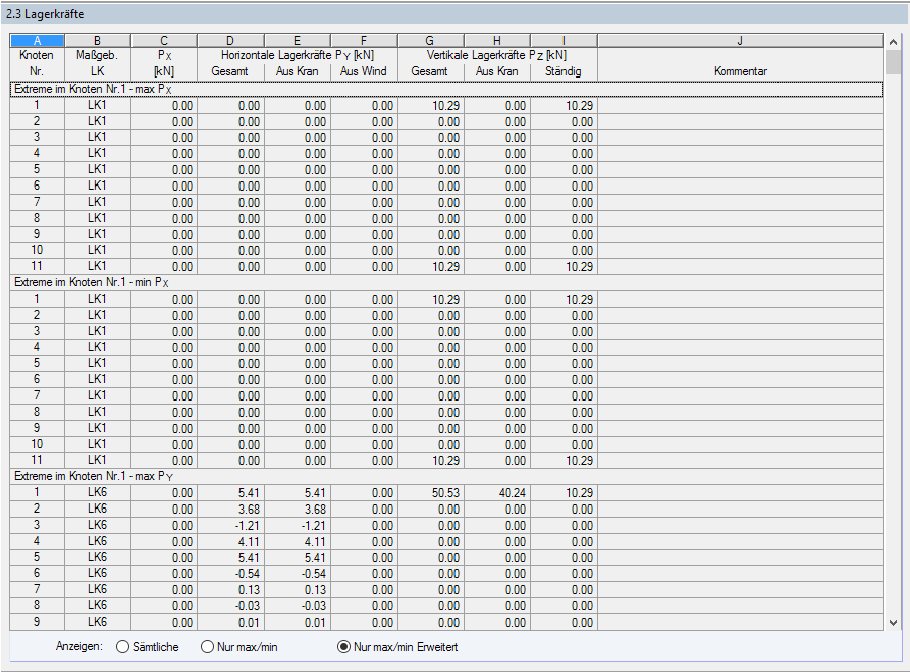Click 'Extreme im Knoten Nr.1 - min PX' row
The width and height of the screenshot is (910, 672).
click(446, 283)
